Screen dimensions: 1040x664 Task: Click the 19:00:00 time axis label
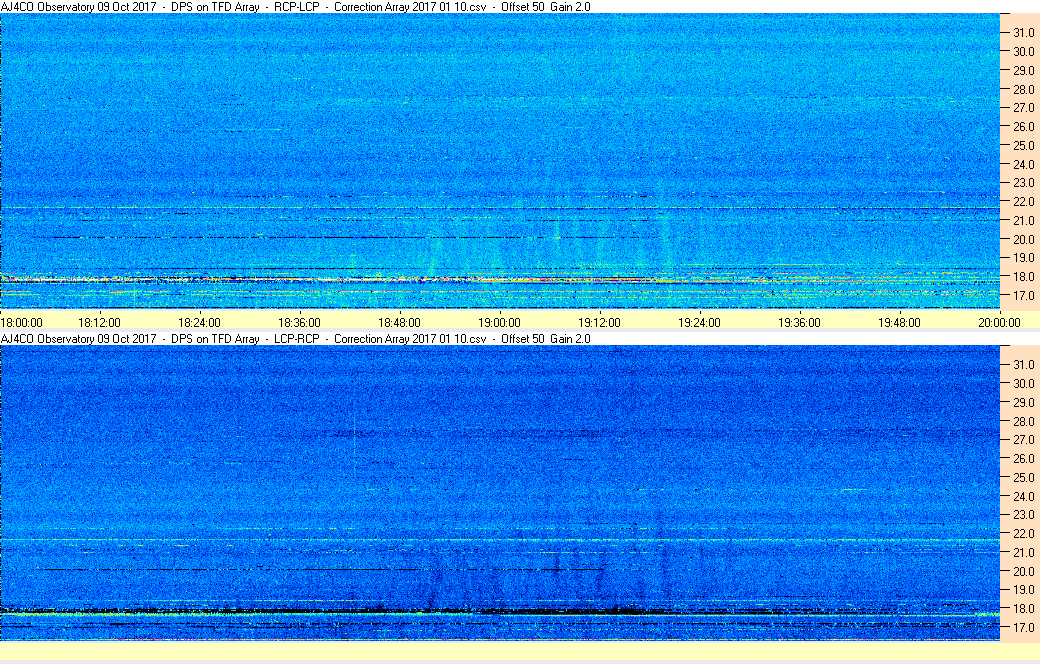pos(499,323)
